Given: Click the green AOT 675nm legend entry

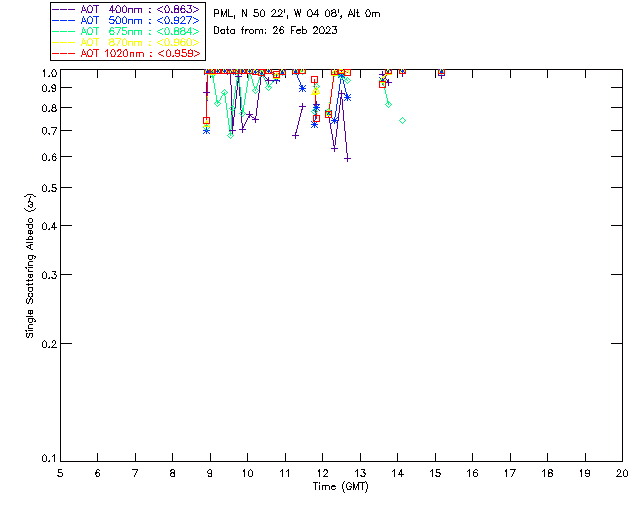Looking at the screenshot, I should click(x=127, y=31).
